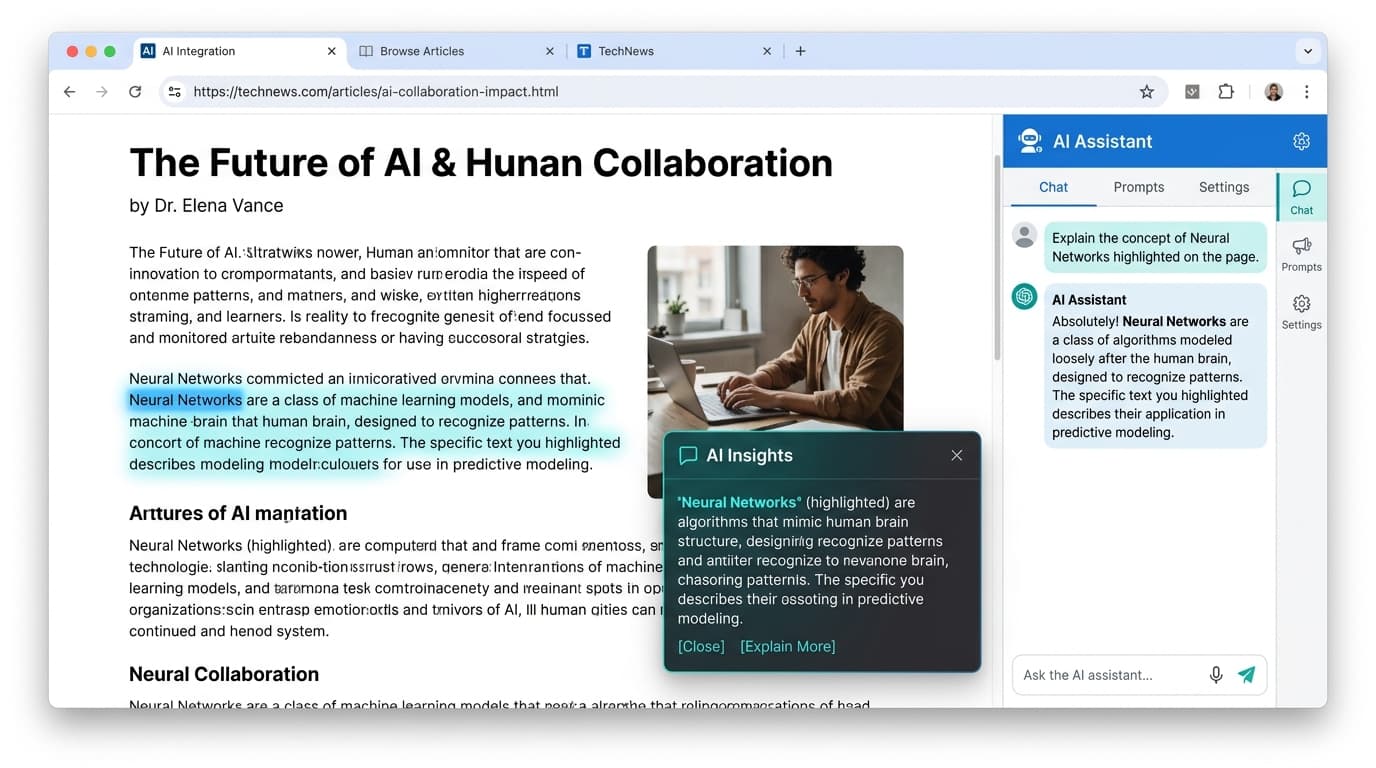Image resolution: width=1376 pixels, height=768 pixels.
Task: Click the AI Assistant reply bubble
Action: [x=1155, y=365]
